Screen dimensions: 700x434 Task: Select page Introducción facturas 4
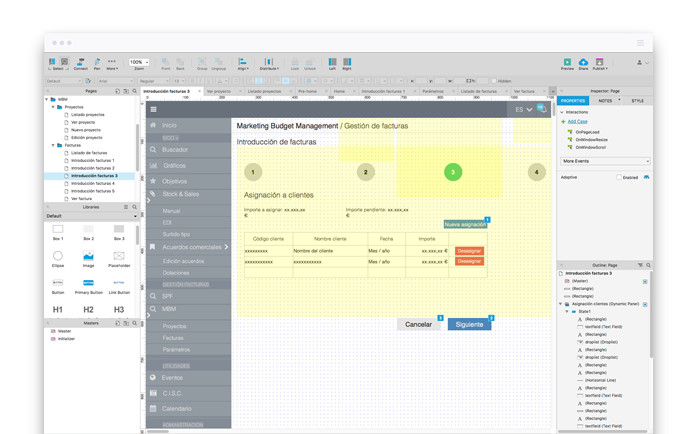[92, 184]
